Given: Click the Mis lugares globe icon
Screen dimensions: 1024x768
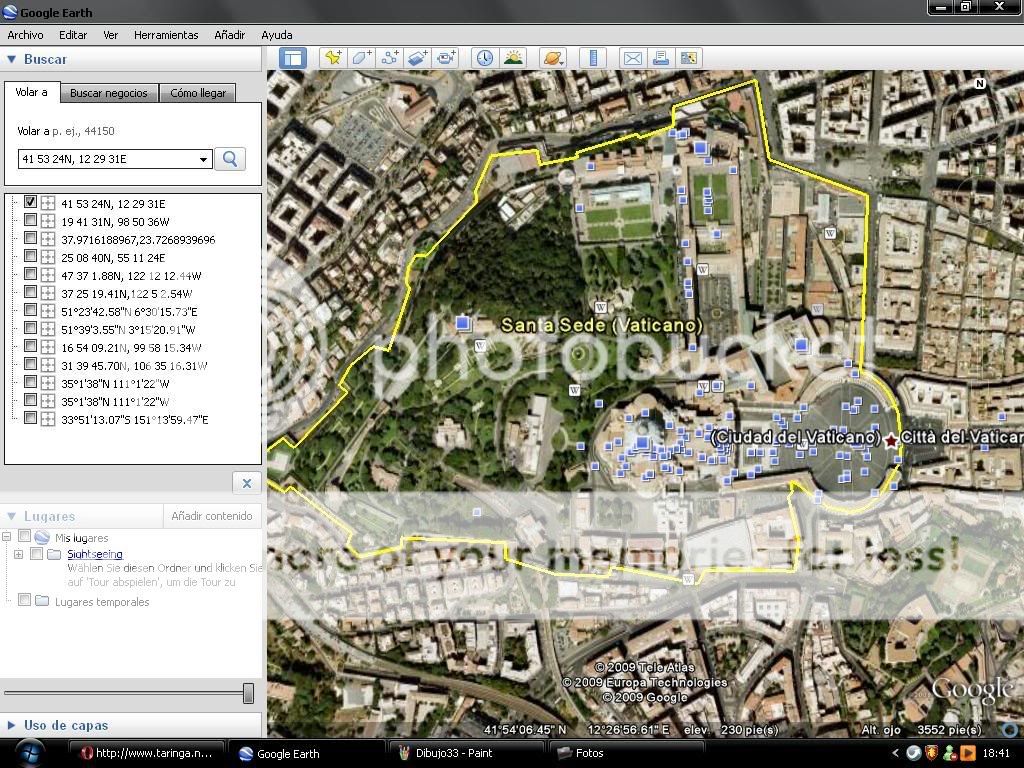Looking at the screenshot, I should (x=42, y=537).
